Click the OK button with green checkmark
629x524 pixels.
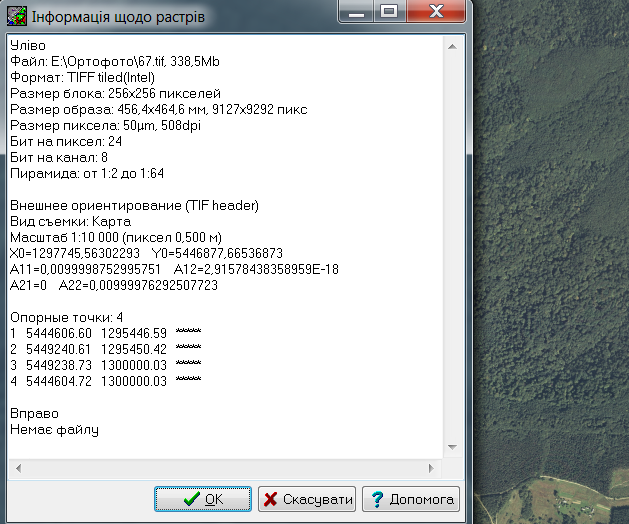(203, 499)
